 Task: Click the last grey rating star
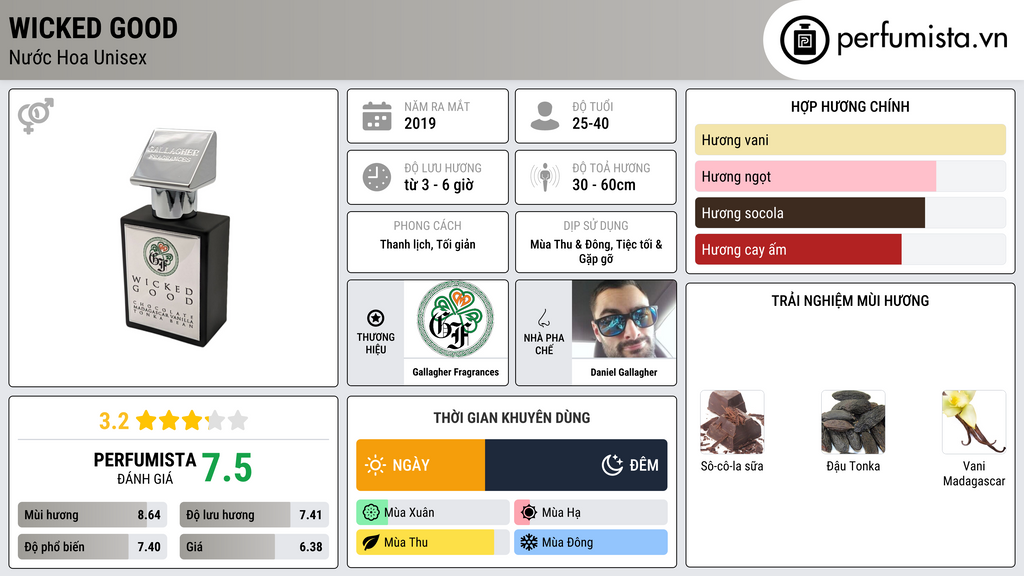238,421
